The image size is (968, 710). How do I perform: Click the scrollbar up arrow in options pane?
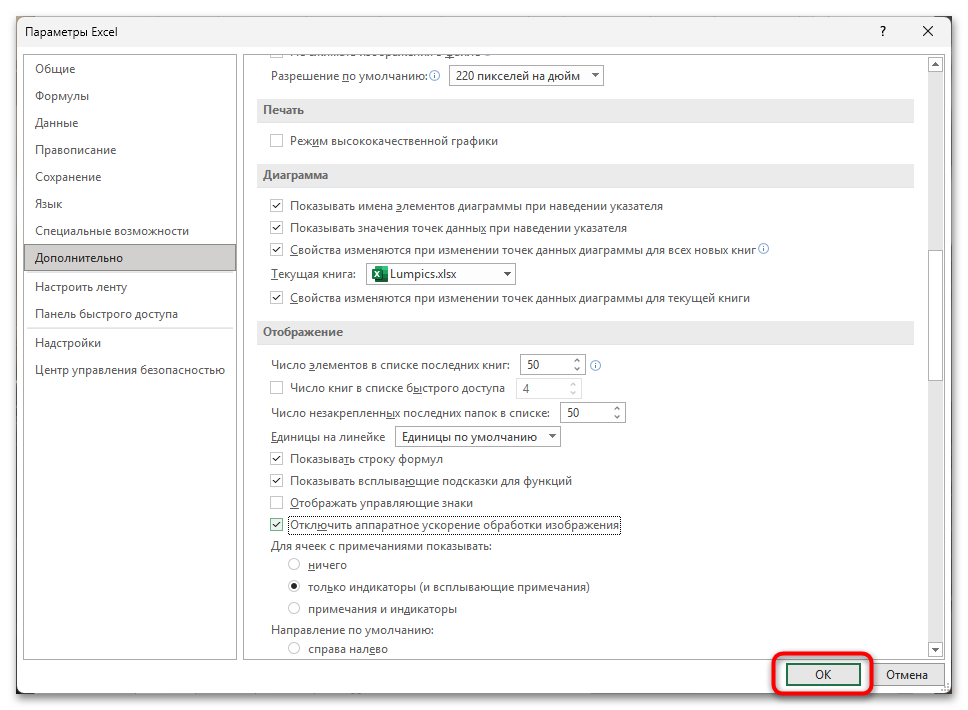coord(936,66)
